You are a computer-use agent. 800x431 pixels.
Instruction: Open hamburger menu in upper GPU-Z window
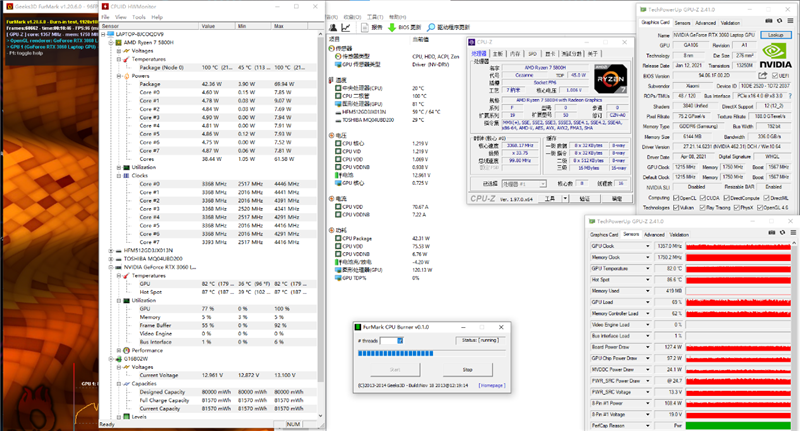coord(790,21)
